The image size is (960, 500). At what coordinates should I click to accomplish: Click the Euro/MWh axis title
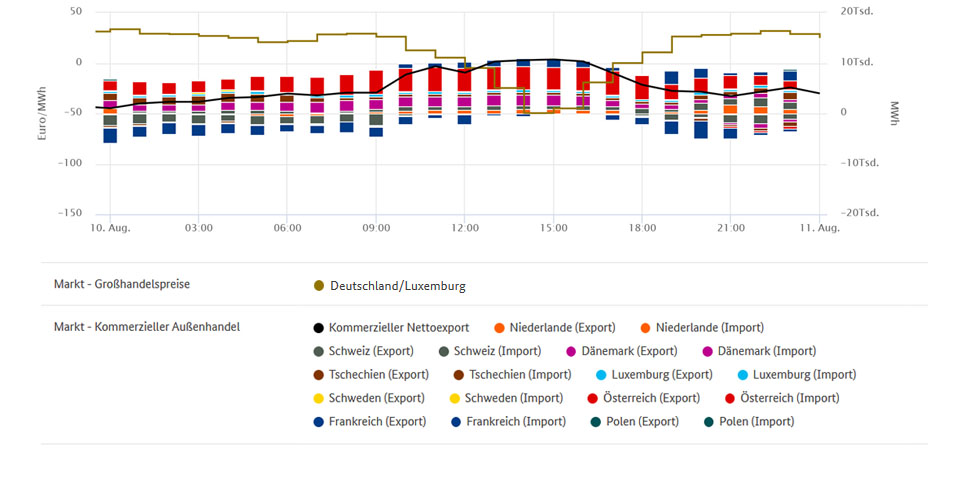42,113
